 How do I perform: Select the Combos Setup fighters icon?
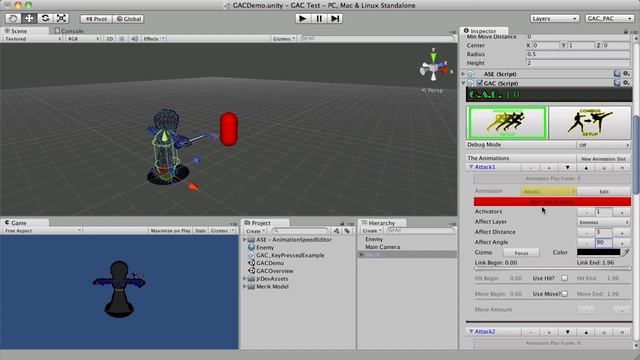click(x=590, y=122)
